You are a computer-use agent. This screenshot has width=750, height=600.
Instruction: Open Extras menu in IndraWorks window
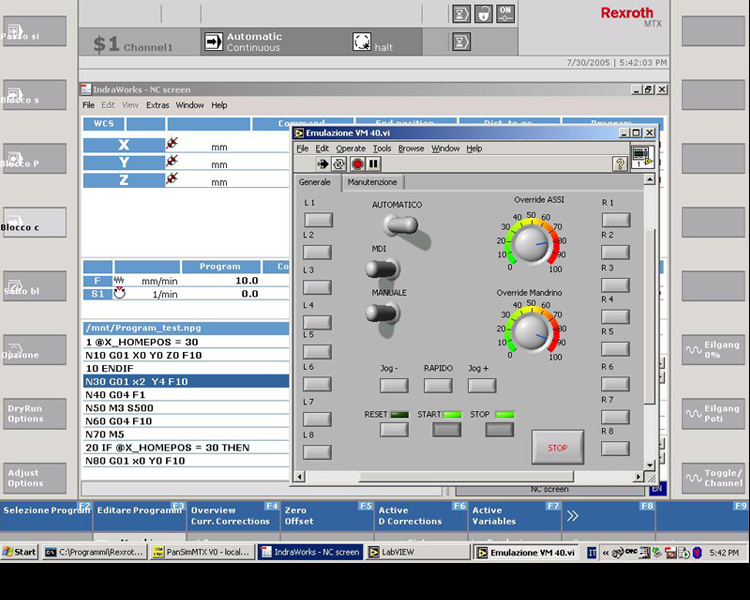[x=158, y=105]
